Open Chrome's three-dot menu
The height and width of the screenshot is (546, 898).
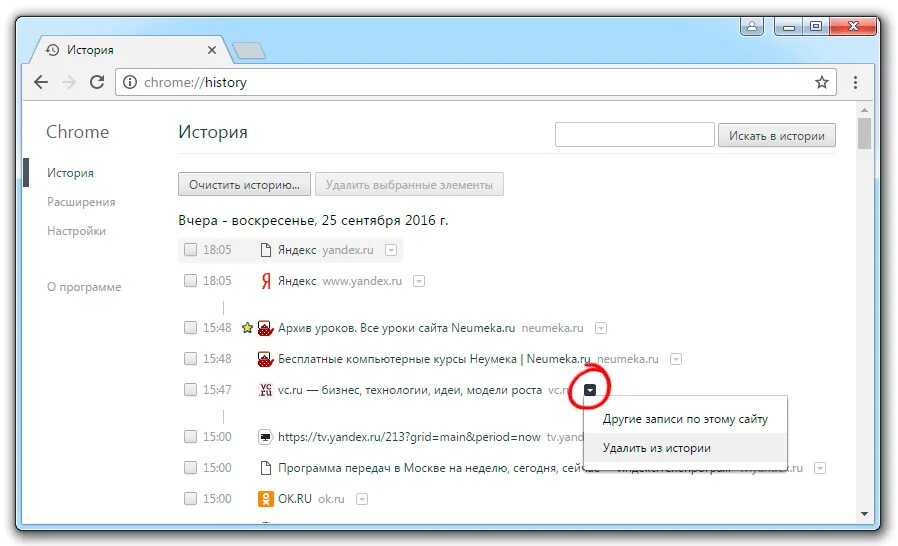click(x=855, y=83)
